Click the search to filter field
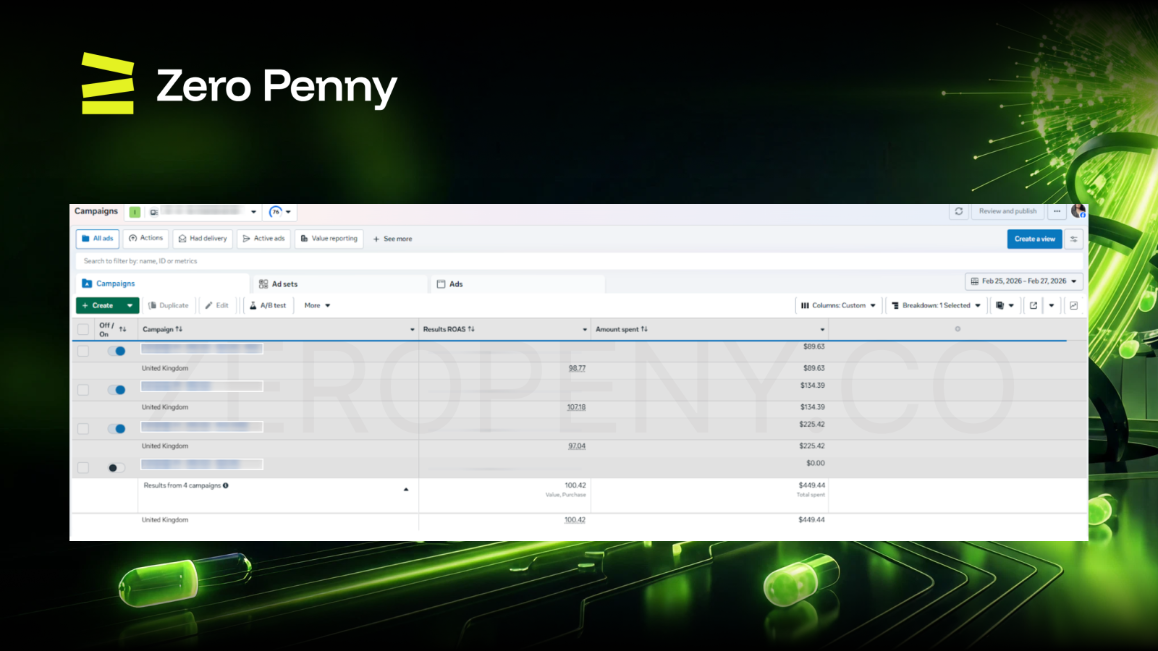This screenshot has width=1158, height=651. pyautogui.click(x=579, y=261)
